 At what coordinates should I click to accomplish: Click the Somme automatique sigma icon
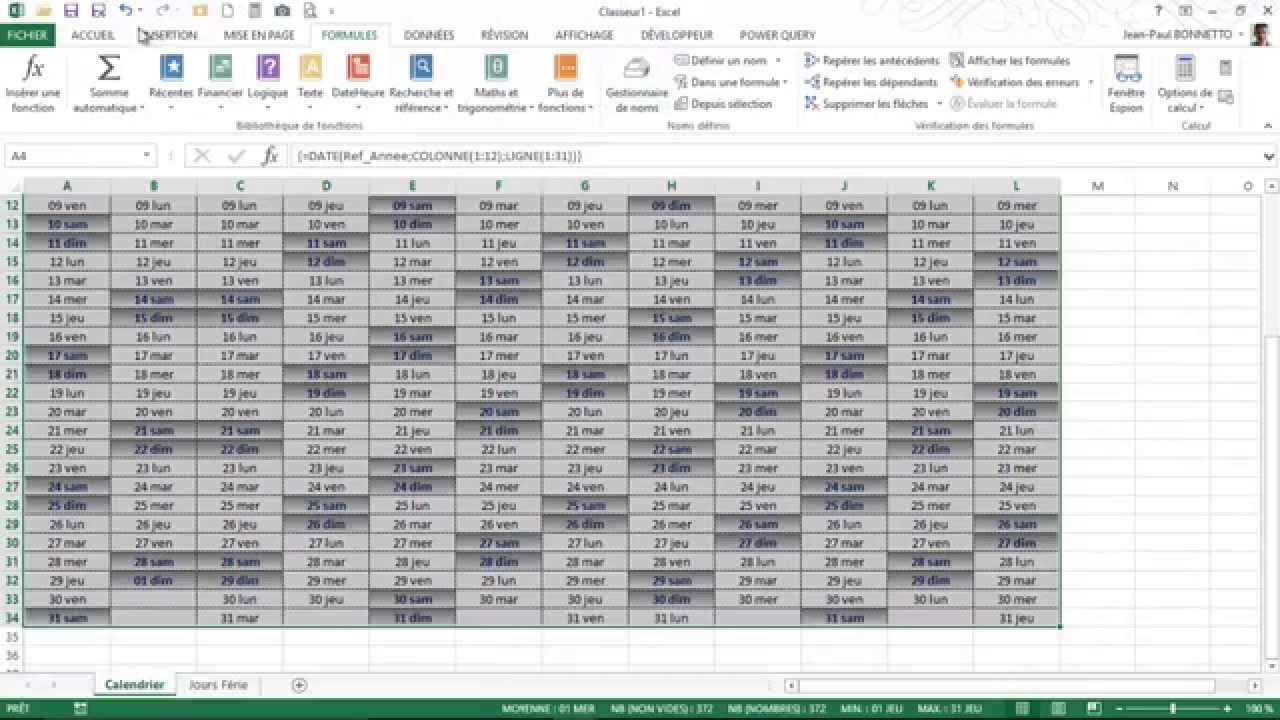point(109,68)
